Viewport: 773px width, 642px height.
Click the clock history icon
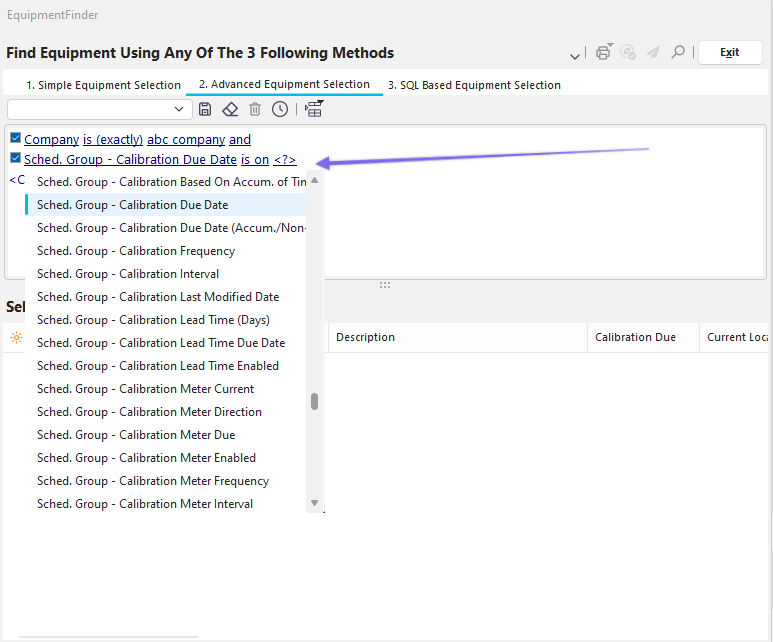(x=280, y=109)
